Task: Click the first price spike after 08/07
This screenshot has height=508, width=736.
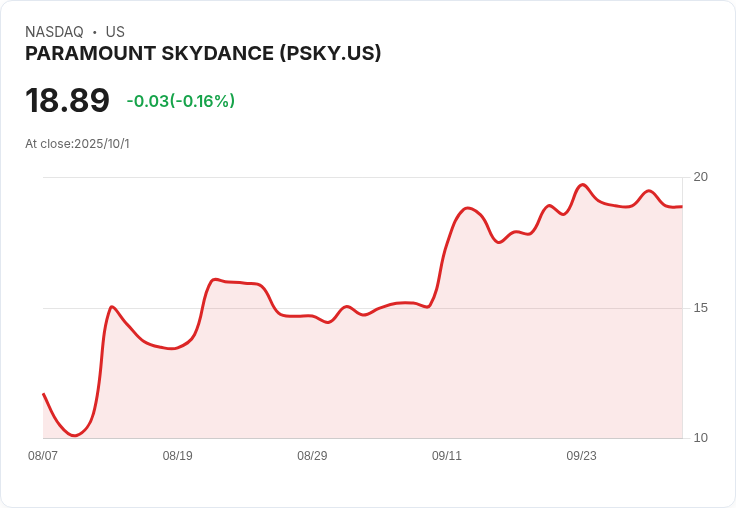Action: click(112, 306)
